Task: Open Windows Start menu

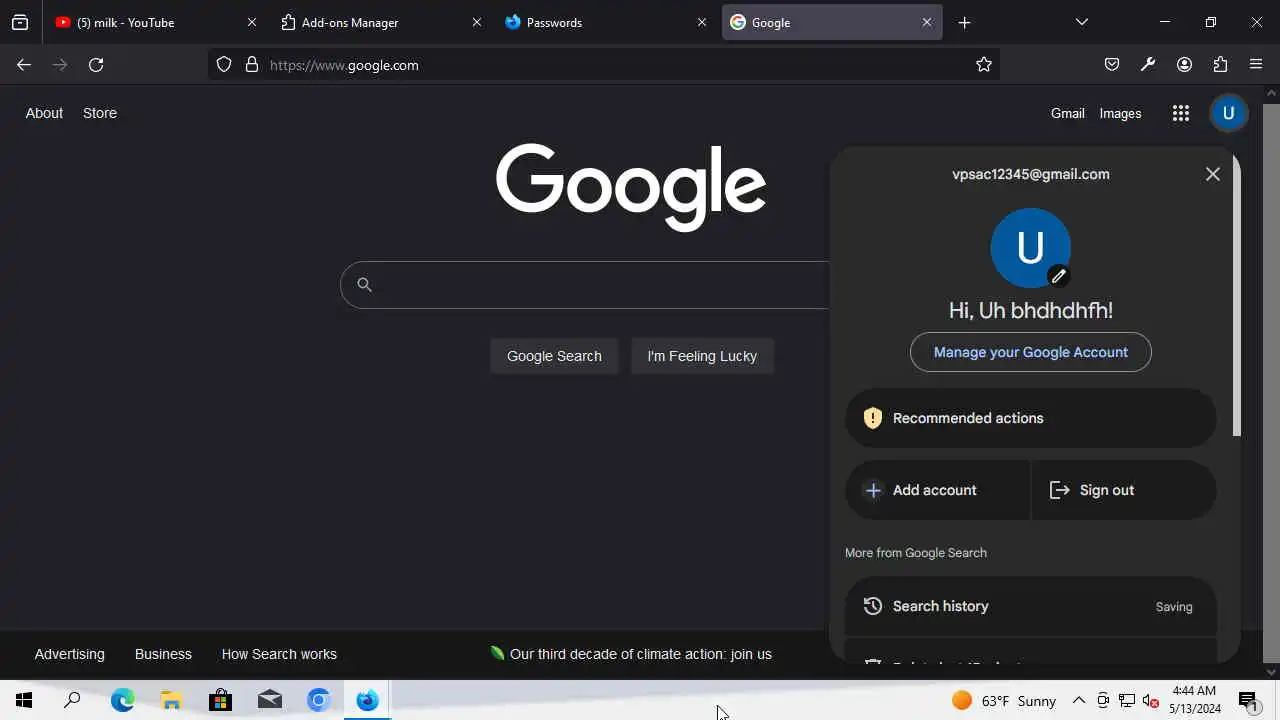Action: tap(24, 701)
